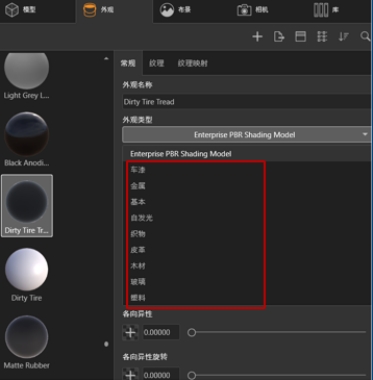The image size is (373, 380).
Task: Choose 车漆 in appearance type list
Action: (138, 170)
